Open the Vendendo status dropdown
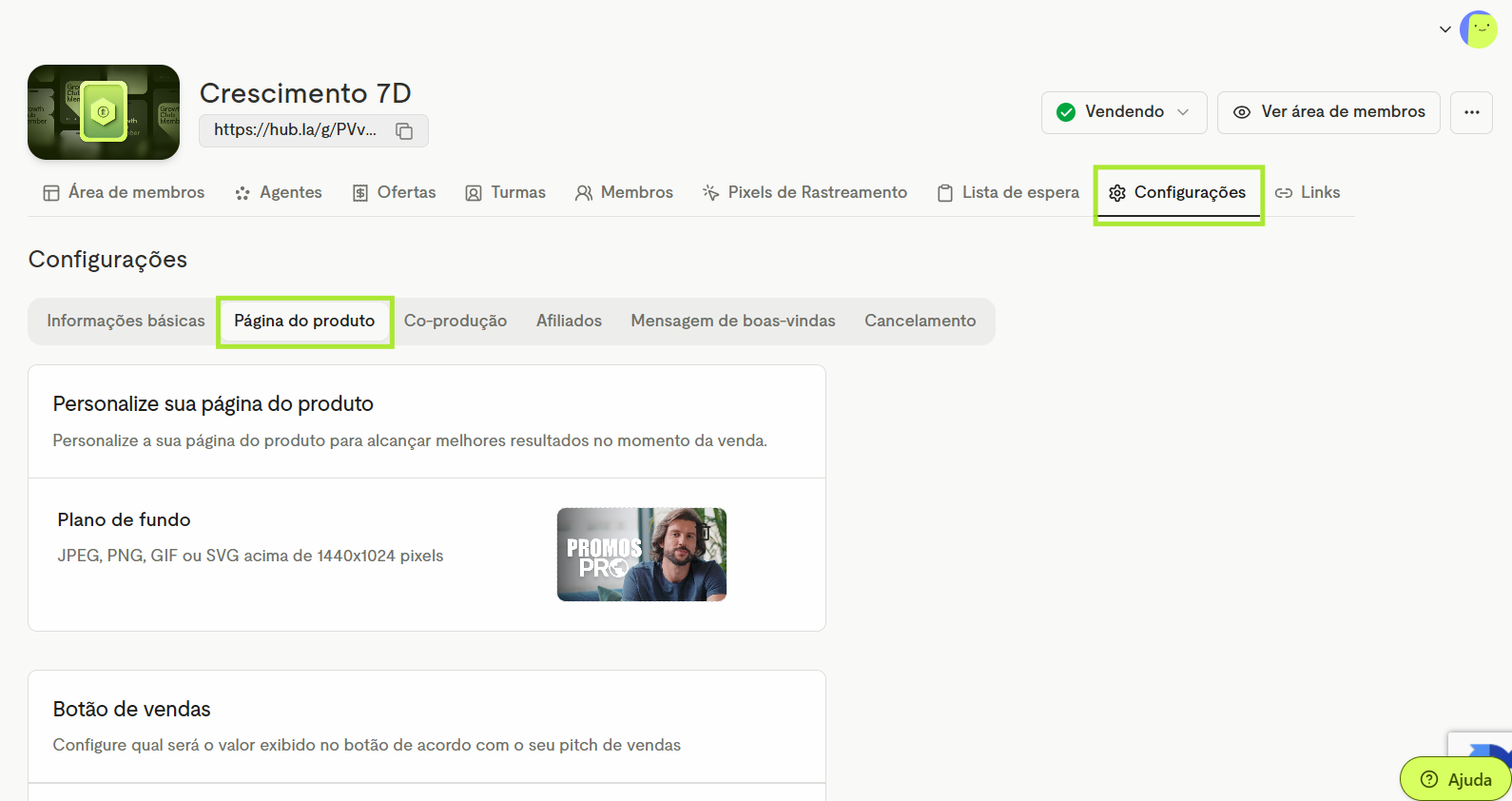 click(x=1124, y=112)
